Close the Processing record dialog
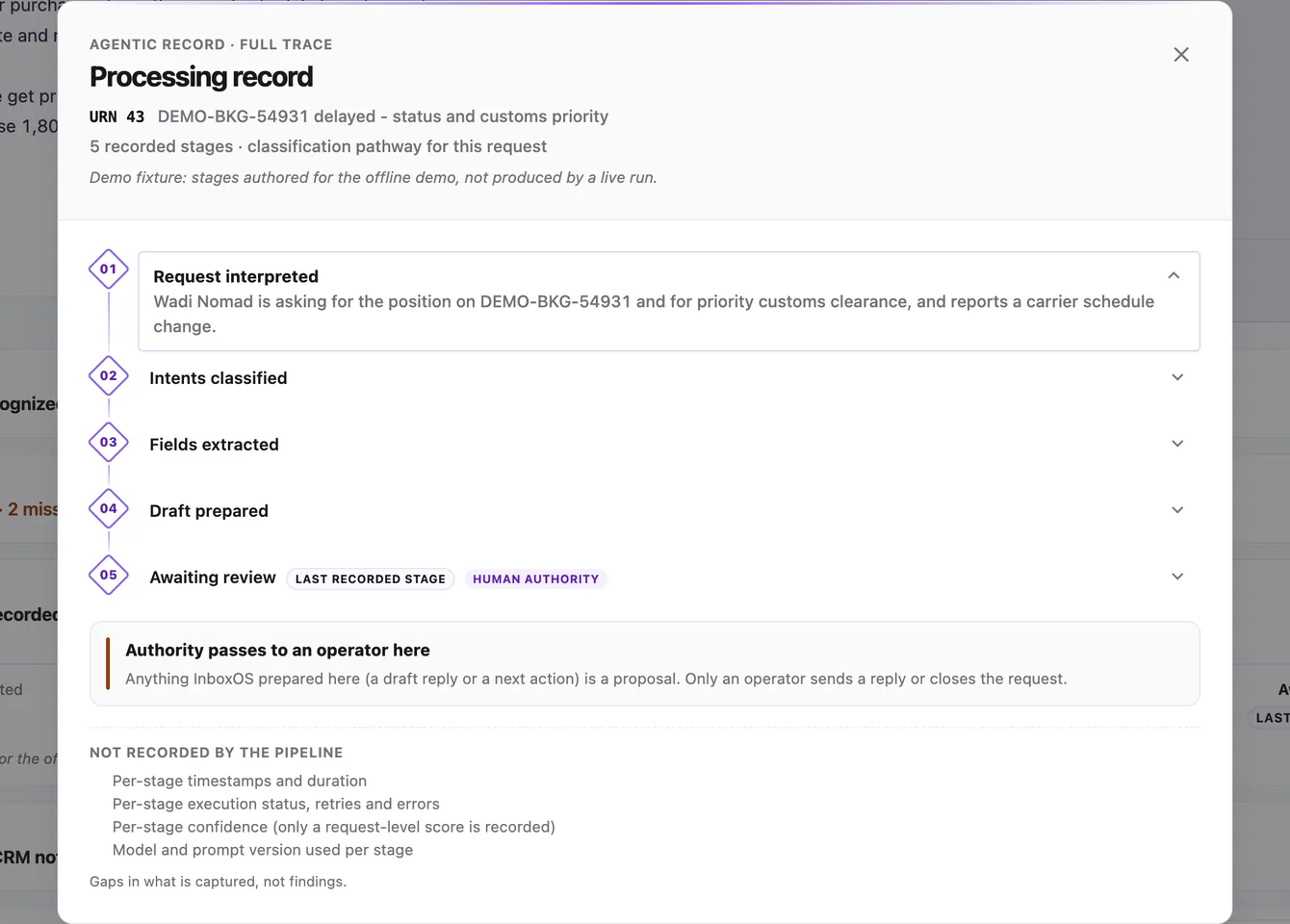The width and height of the screenshot is (1290, 924). click(x=1181, y=55)
